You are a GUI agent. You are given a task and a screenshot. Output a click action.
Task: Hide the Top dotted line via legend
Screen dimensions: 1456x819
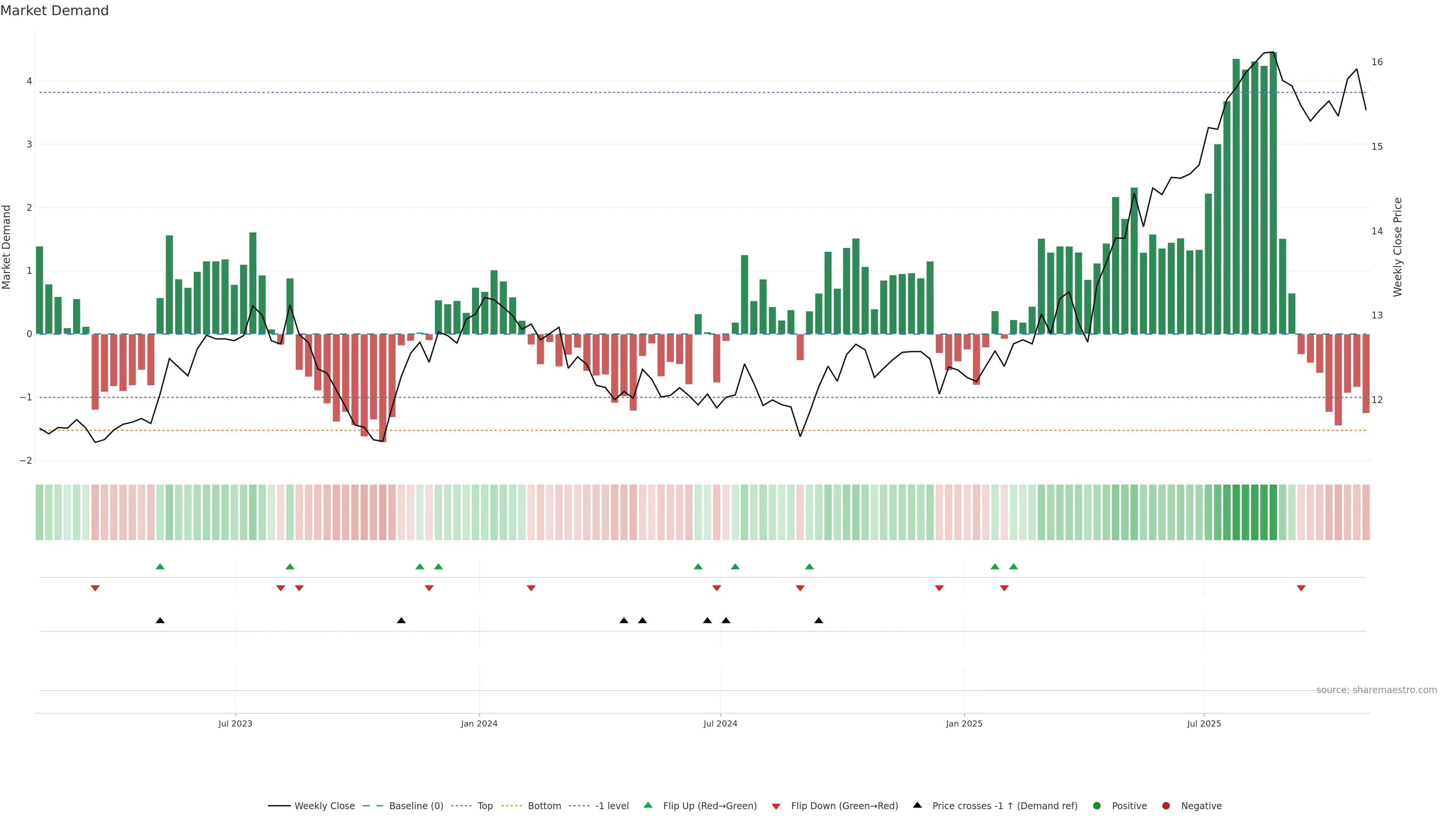485,805
